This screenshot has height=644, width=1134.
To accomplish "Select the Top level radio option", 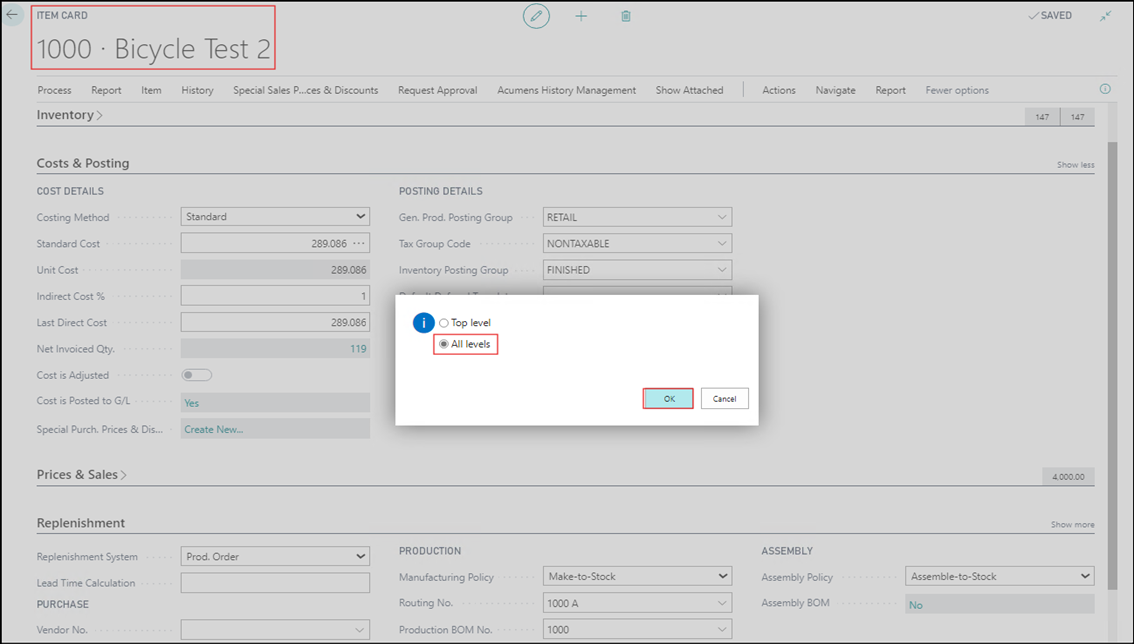I will tap(444, 323).
